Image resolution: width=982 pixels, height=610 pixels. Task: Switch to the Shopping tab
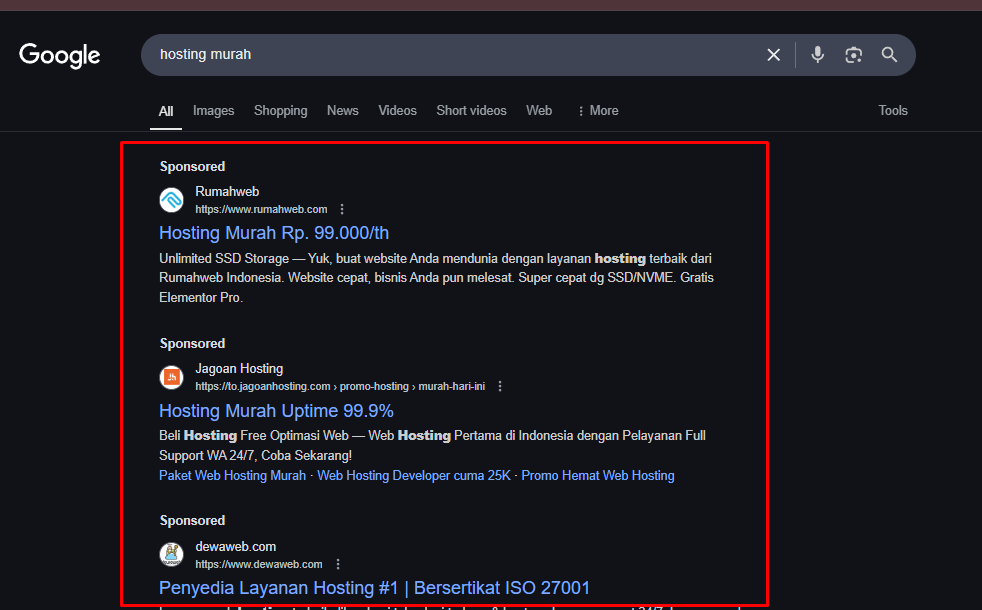281,111
